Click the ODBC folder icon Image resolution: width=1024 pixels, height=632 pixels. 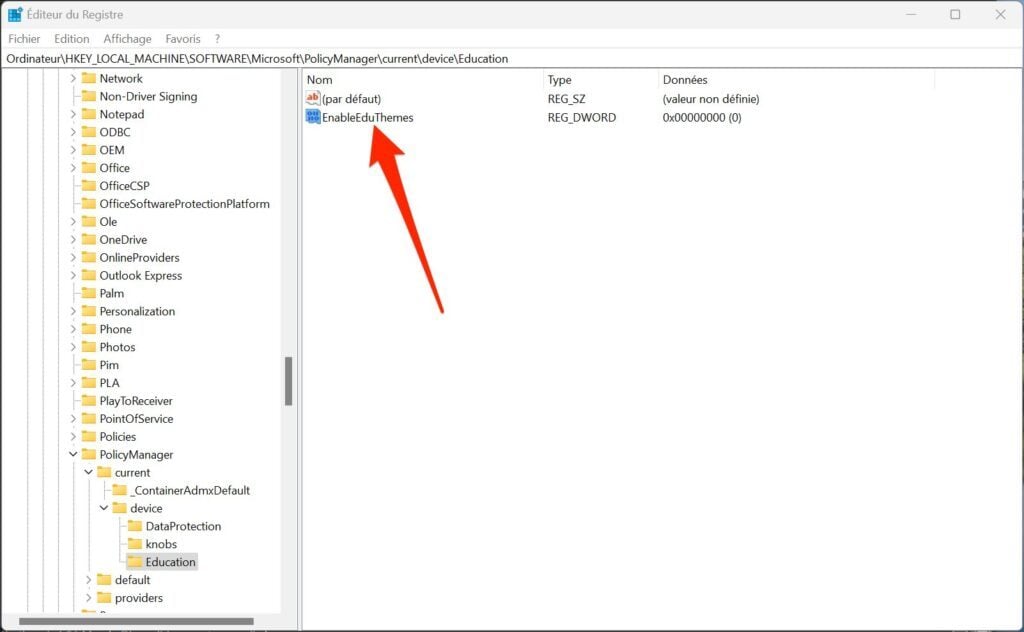[x=89, y=132]
